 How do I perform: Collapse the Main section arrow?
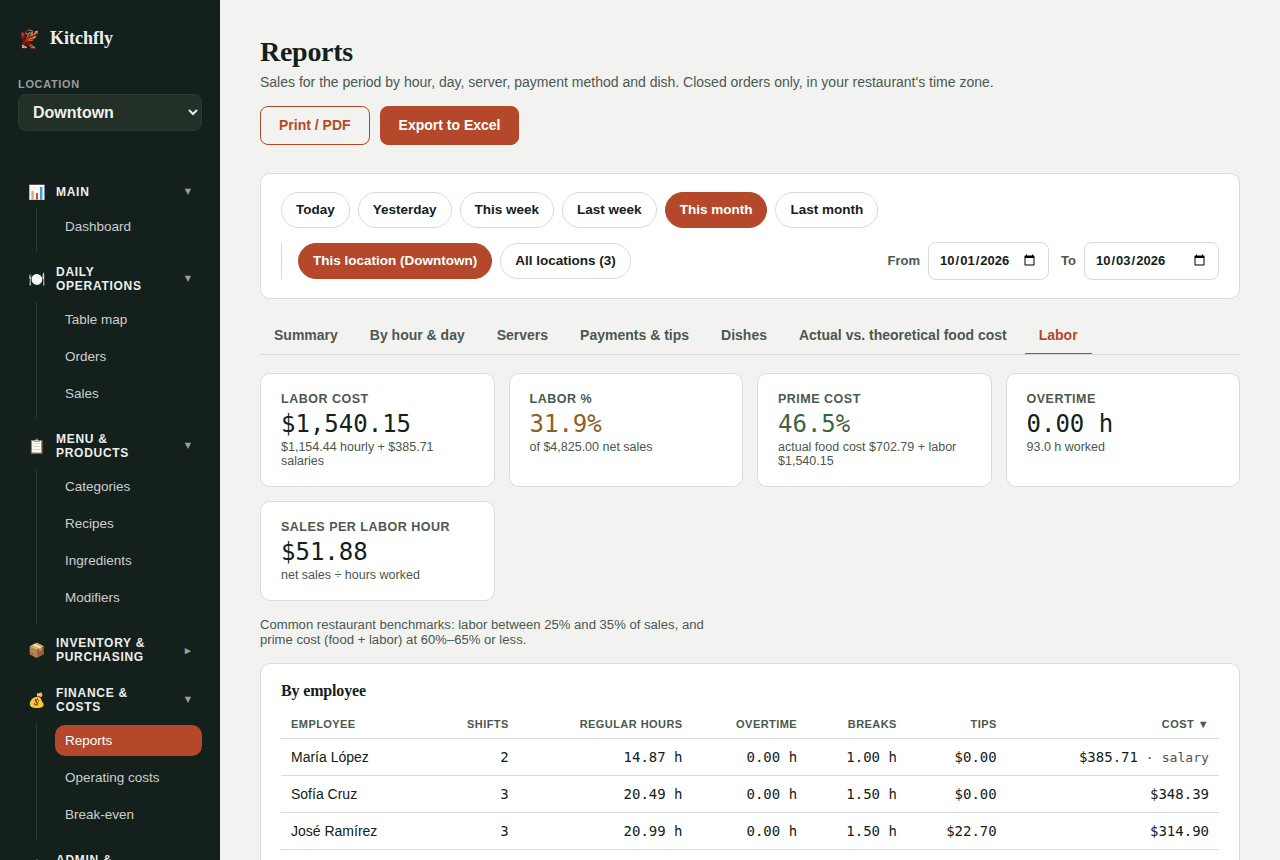click(188, 192)
